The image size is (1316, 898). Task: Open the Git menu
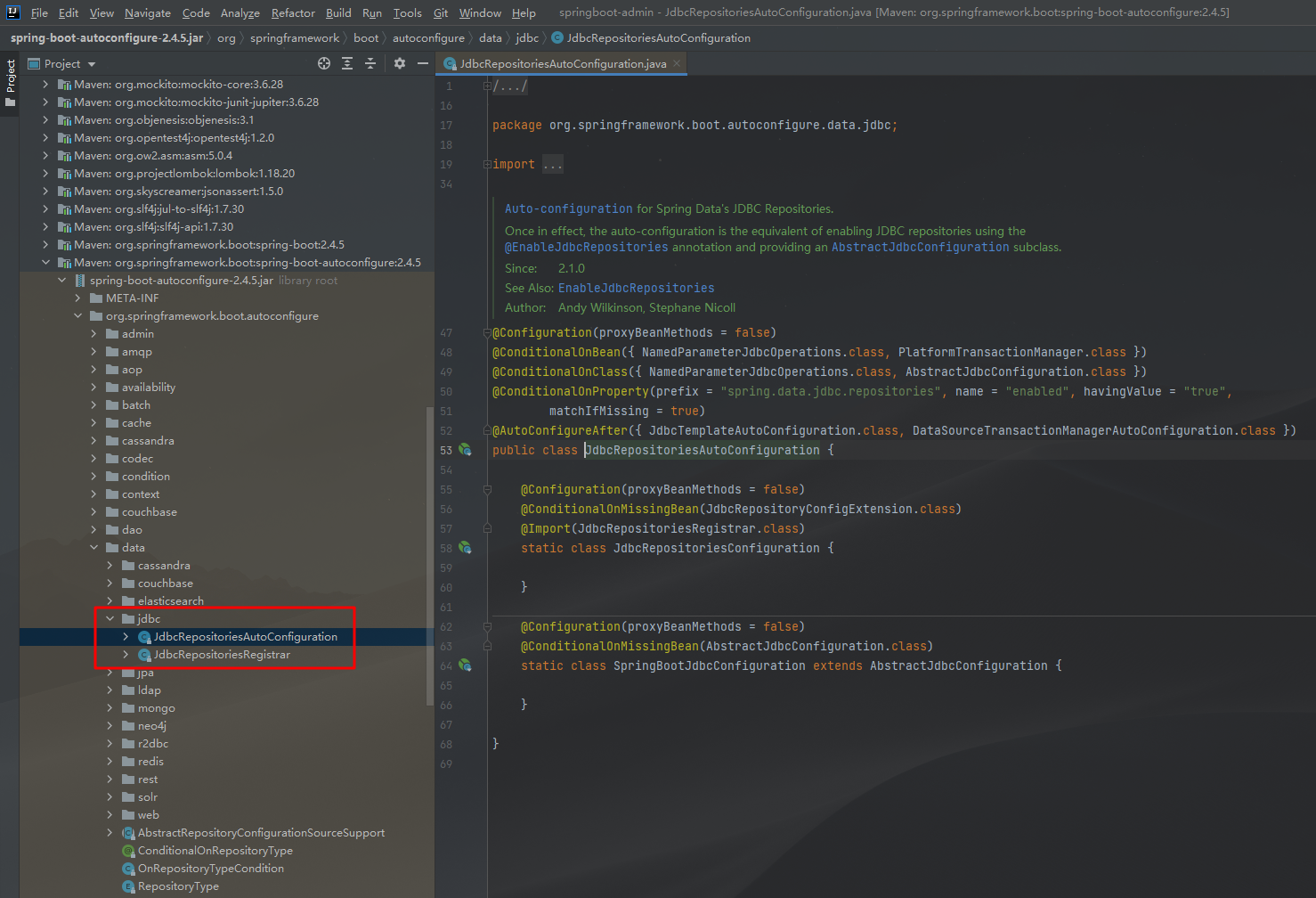[441, 12]
